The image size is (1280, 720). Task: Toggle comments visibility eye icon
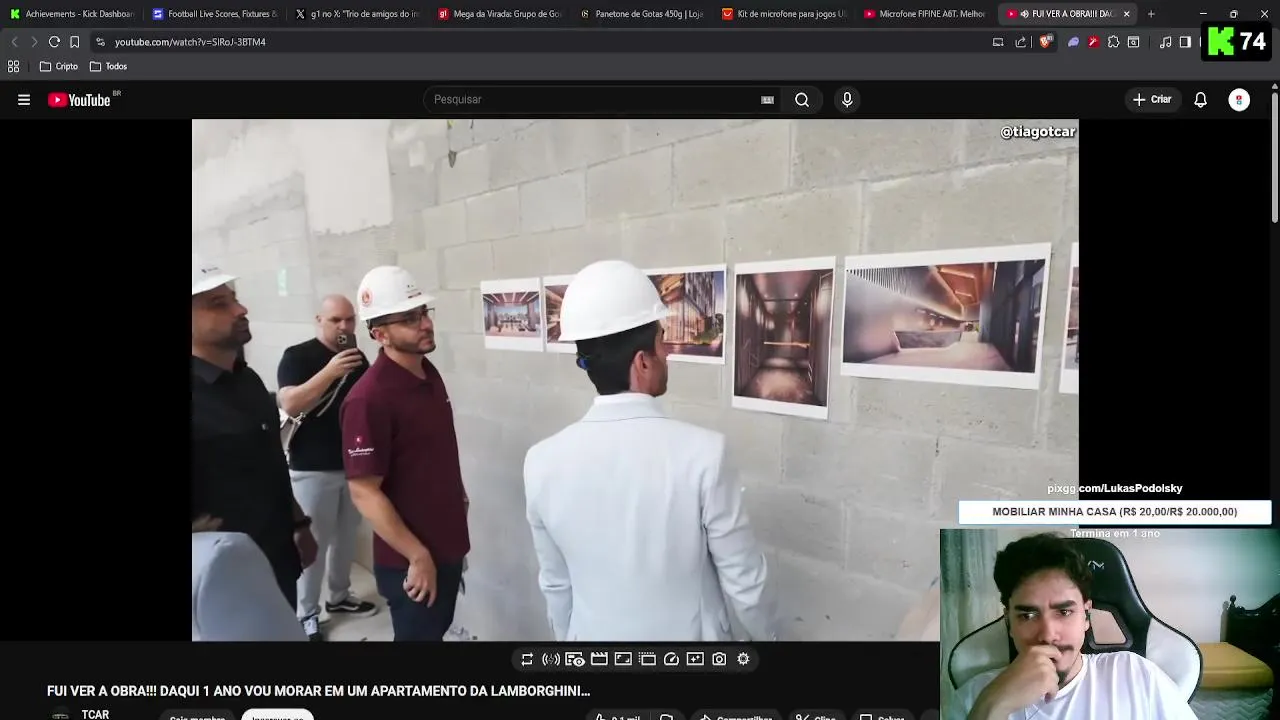click(x=575, y=659)
